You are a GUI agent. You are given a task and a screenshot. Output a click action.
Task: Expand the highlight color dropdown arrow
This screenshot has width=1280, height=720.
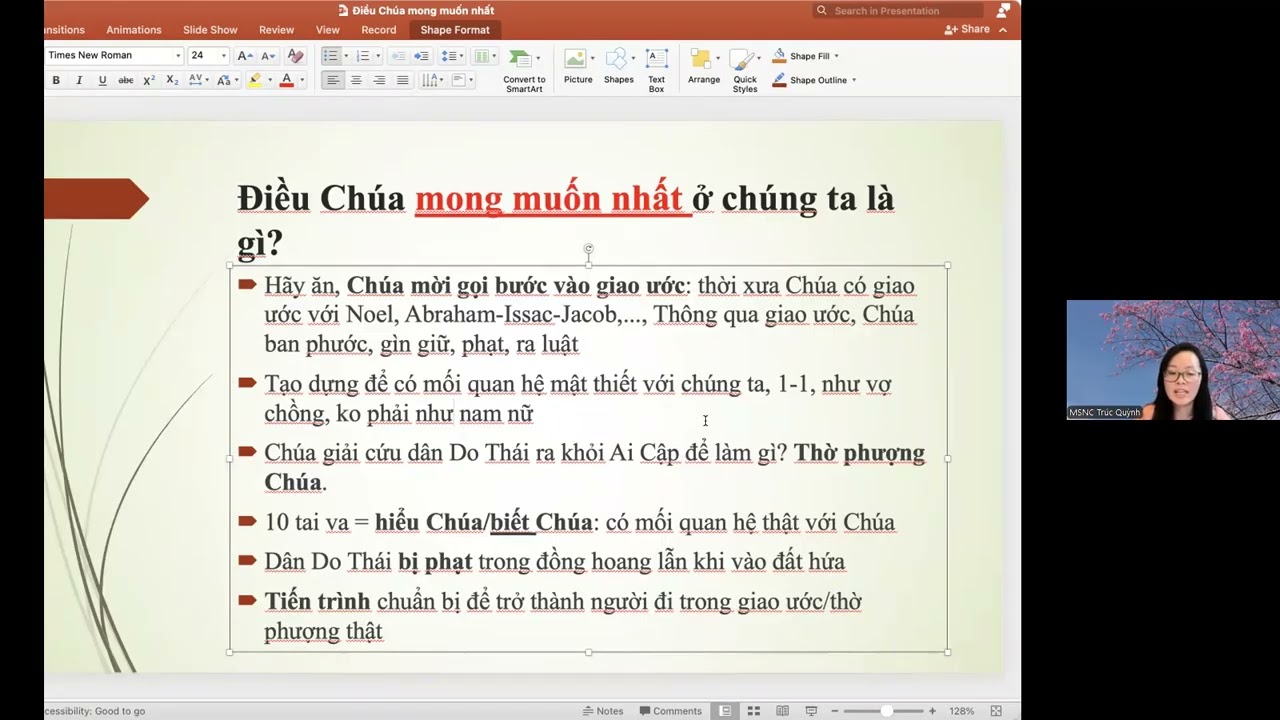coord(269,80)
